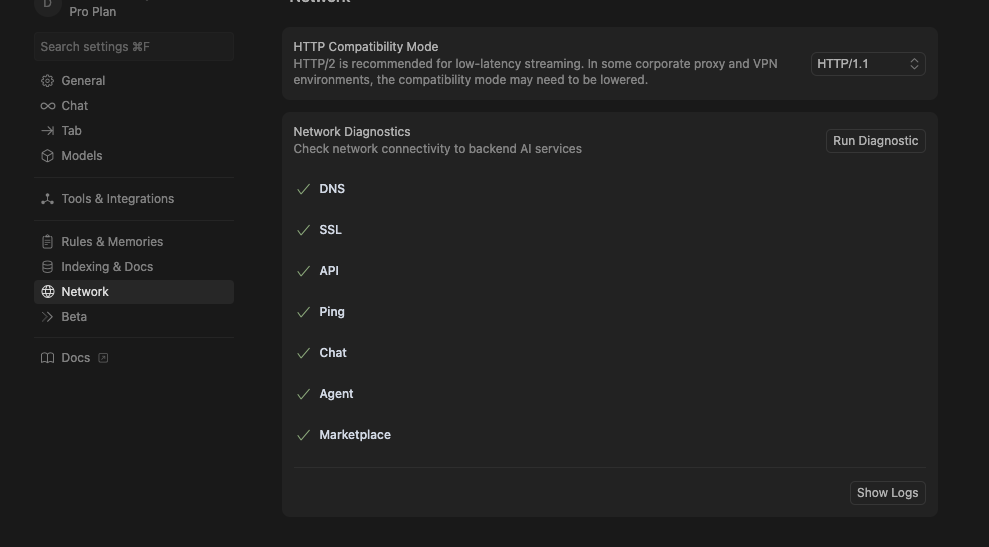Click the Show Logs button
This screenshot has width=989, height=547.
point(887,493)
